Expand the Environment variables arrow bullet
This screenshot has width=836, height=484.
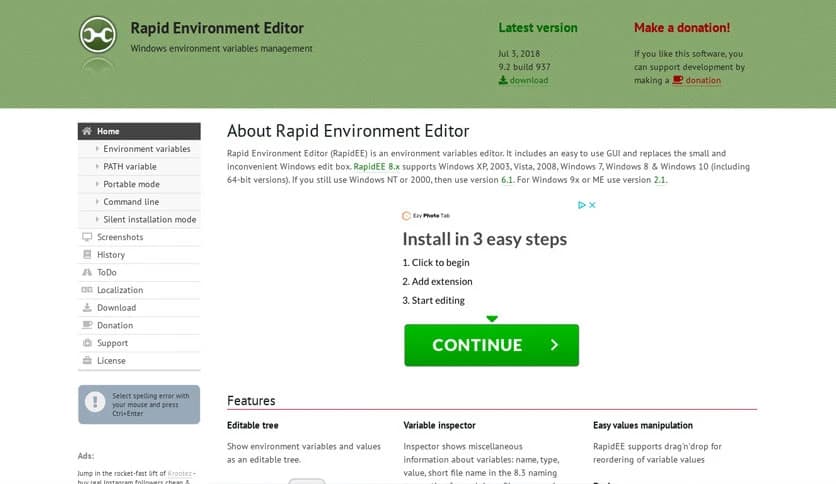[x=97, y=149]
